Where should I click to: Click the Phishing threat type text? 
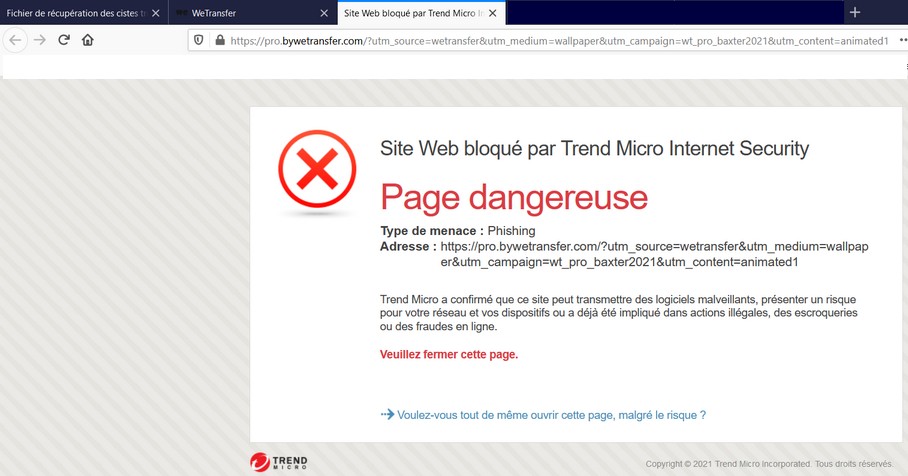(511, 230)
